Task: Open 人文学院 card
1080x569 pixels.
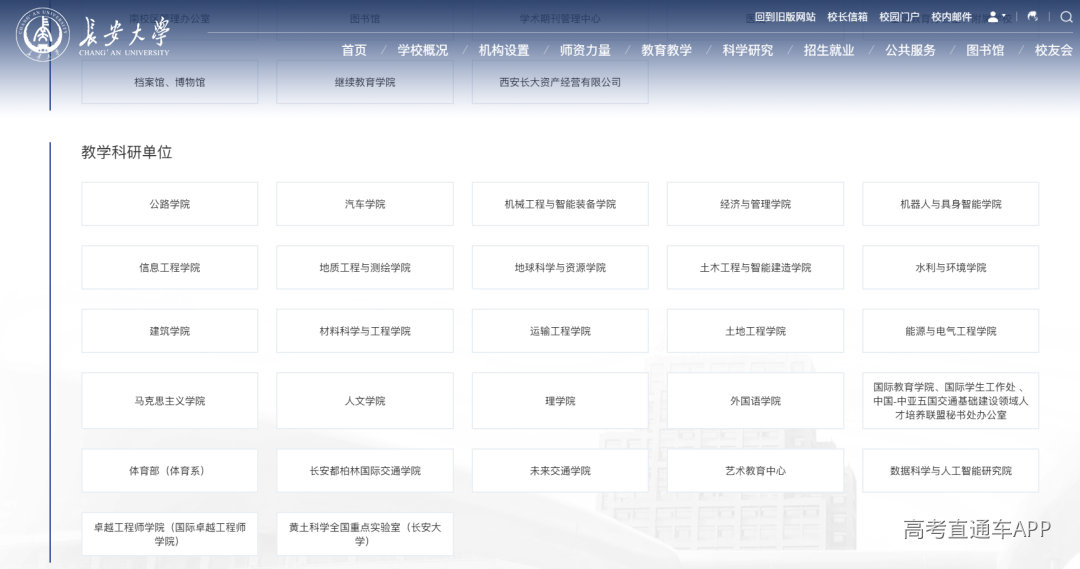Action: tap(365, 401)
